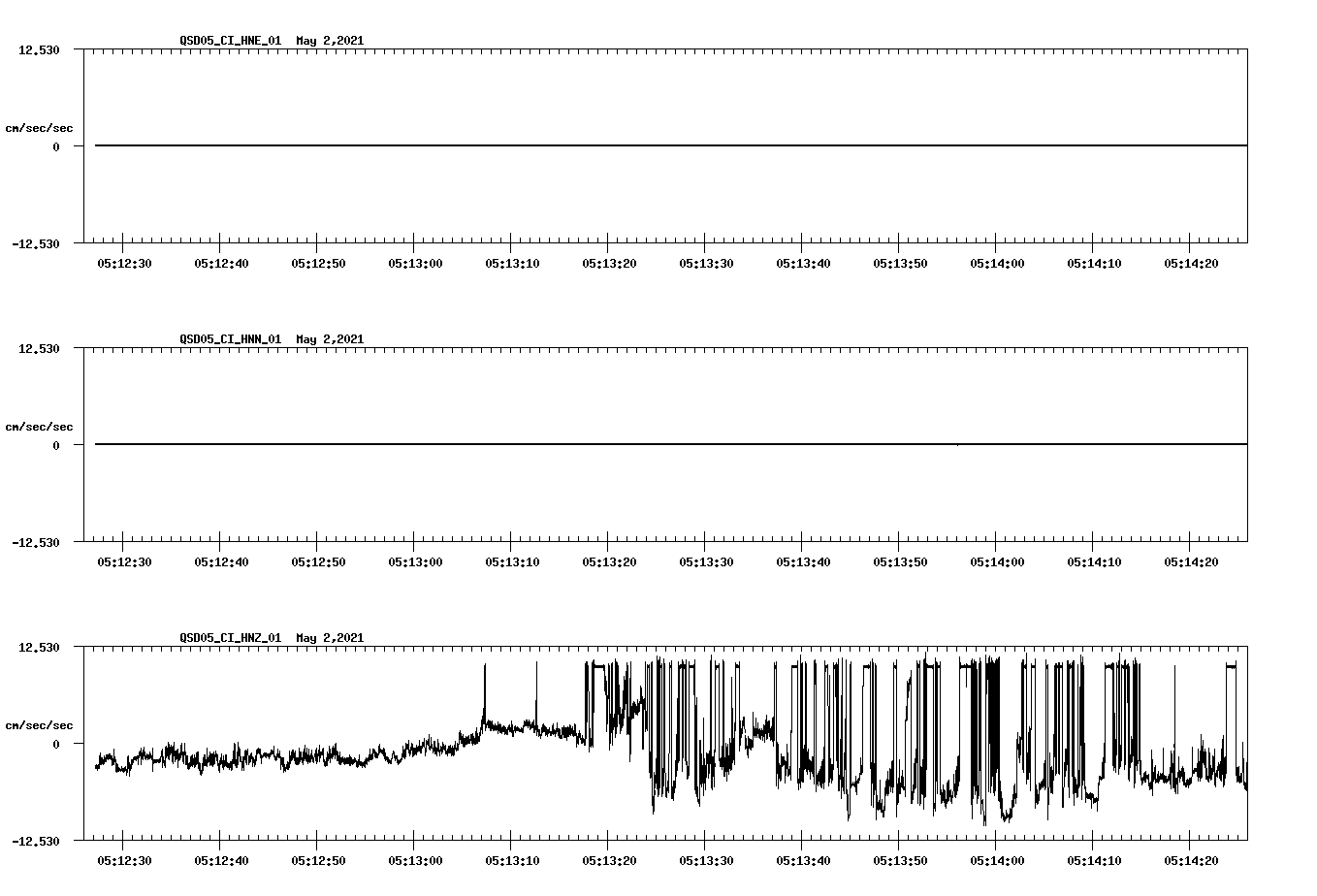Click the 05:13:00 tick on the HNE axis
1317x896 pixels.
pos(415,262)
